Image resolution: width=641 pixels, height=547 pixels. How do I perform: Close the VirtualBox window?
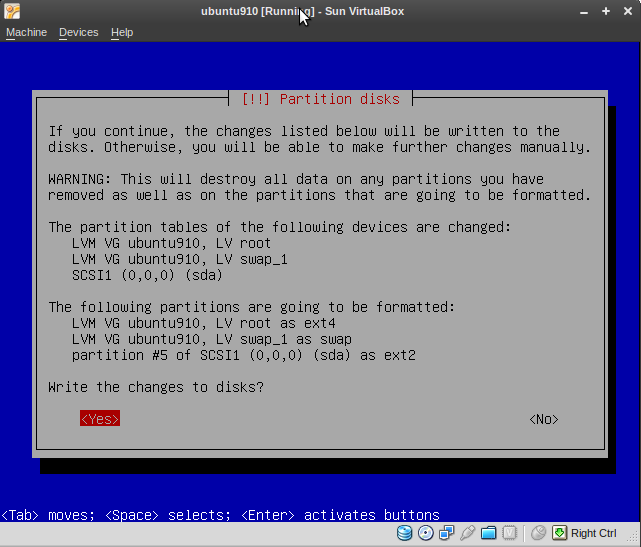click(x=628, y=11)
